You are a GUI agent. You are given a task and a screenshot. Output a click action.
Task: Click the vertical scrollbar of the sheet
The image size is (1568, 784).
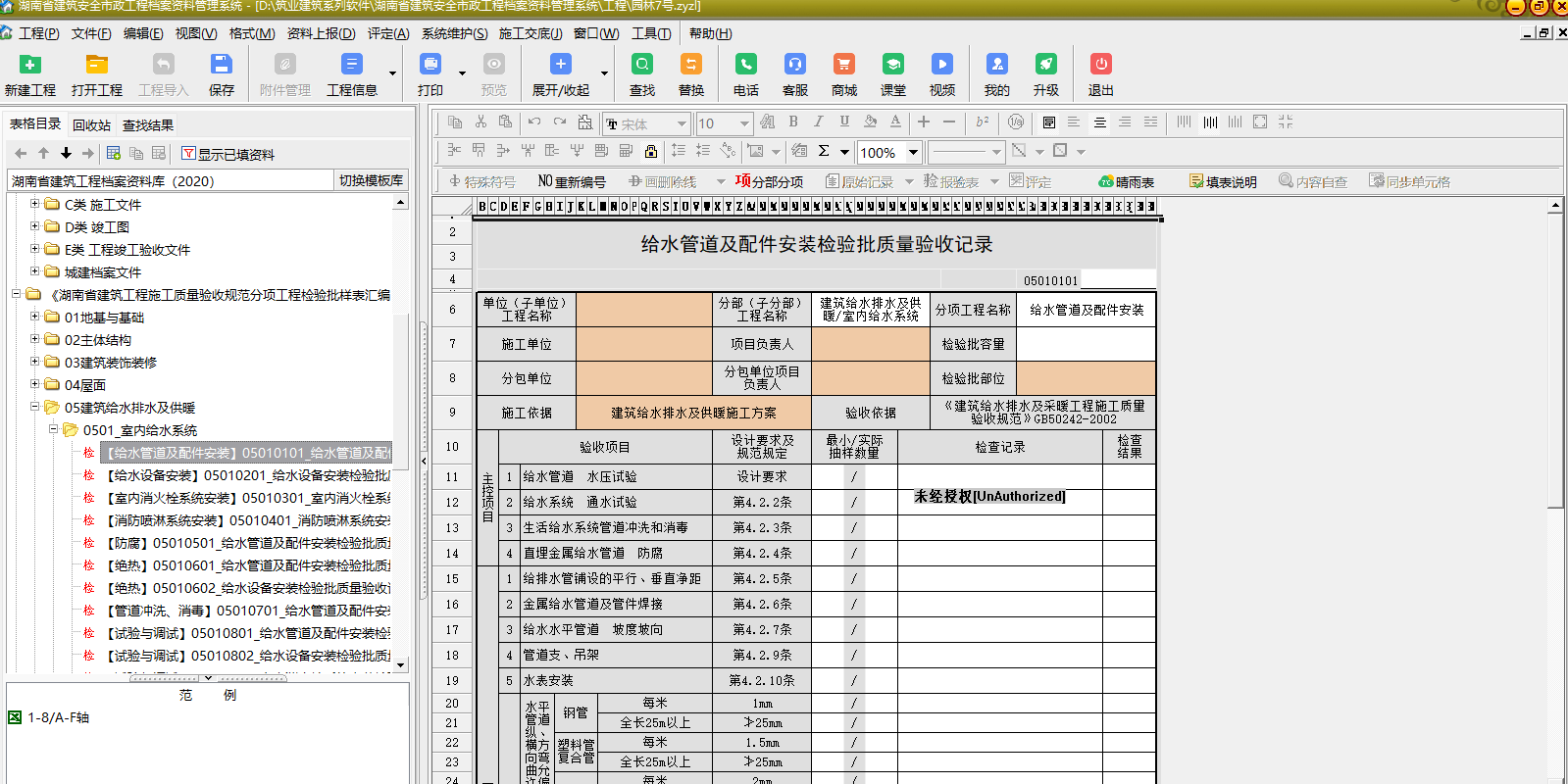1555,361
